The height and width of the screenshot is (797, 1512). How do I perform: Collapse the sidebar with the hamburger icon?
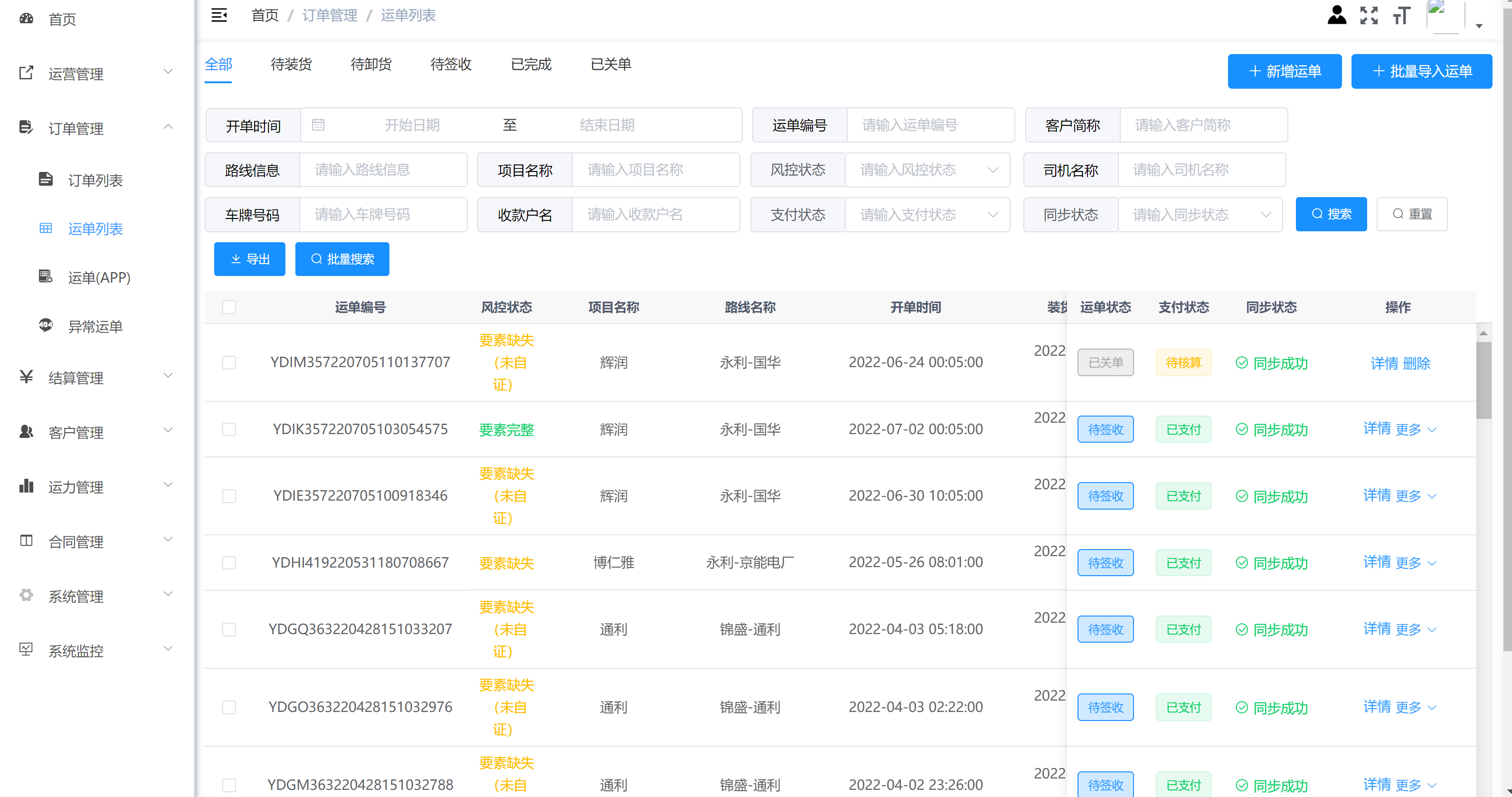tap(219, 15)
